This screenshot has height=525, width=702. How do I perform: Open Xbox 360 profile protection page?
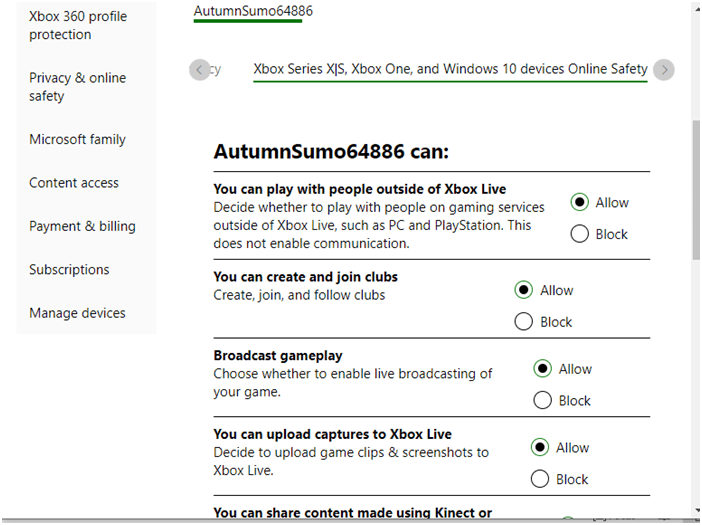(78, 26)
